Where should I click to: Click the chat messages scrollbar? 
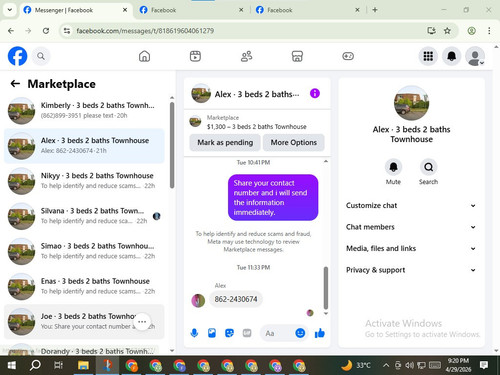(x=326, y=288)
